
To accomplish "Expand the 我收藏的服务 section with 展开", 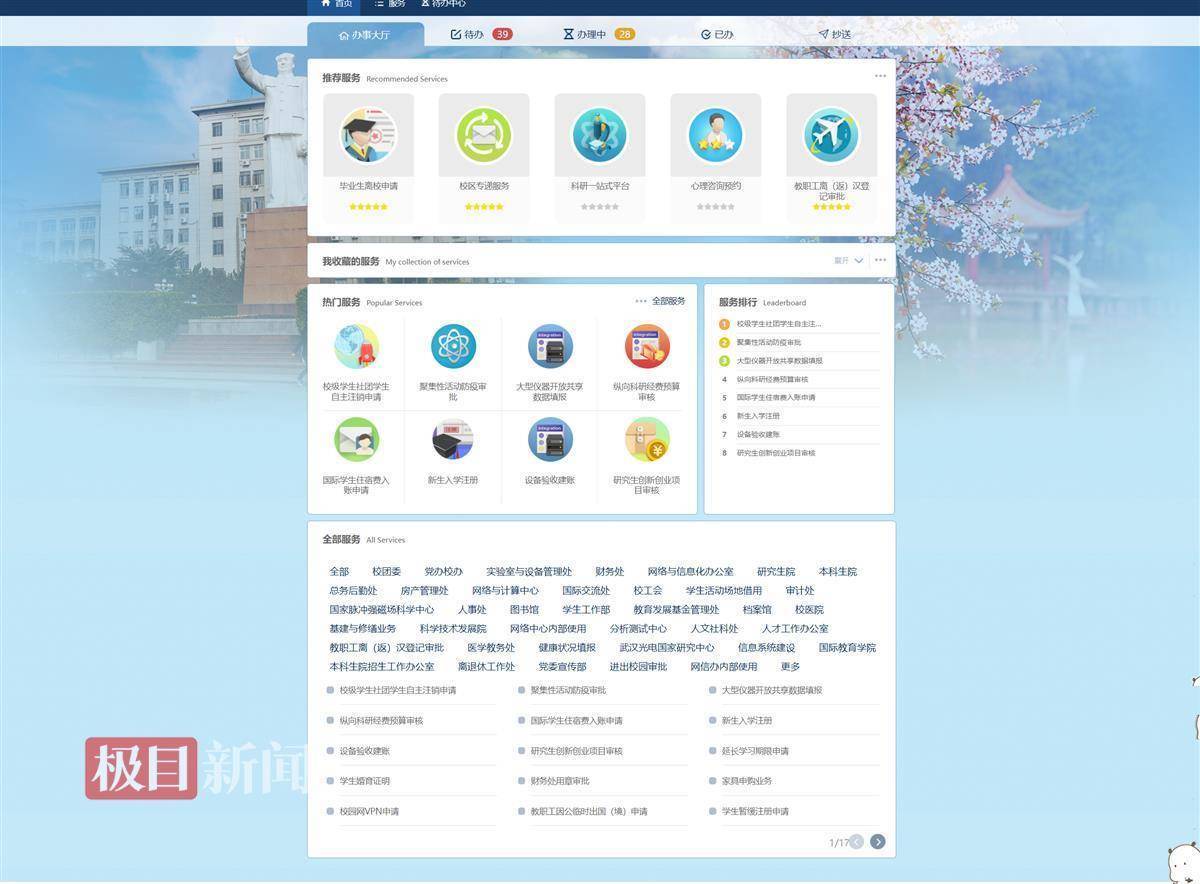I will tap(848, 261).
